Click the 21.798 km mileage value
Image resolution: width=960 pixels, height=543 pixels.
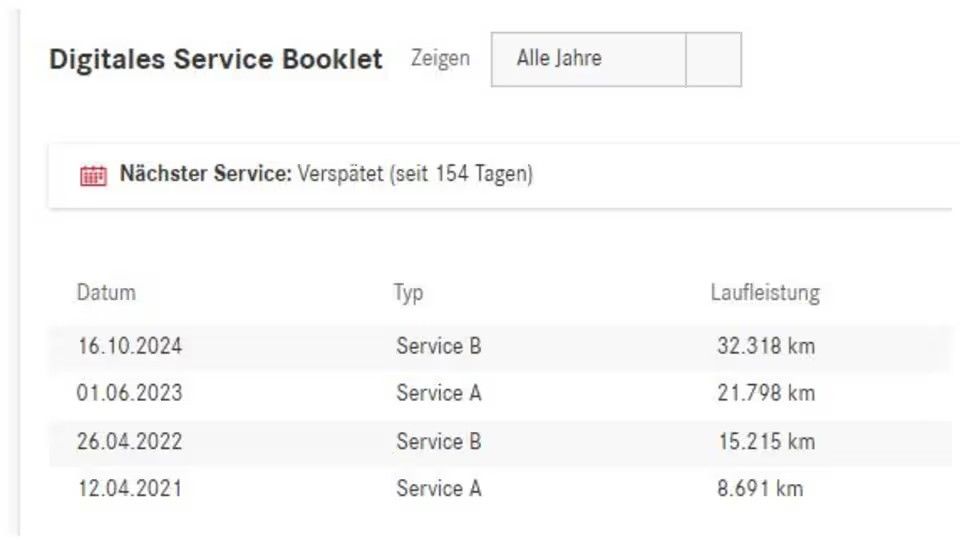[x=766, y=393]
